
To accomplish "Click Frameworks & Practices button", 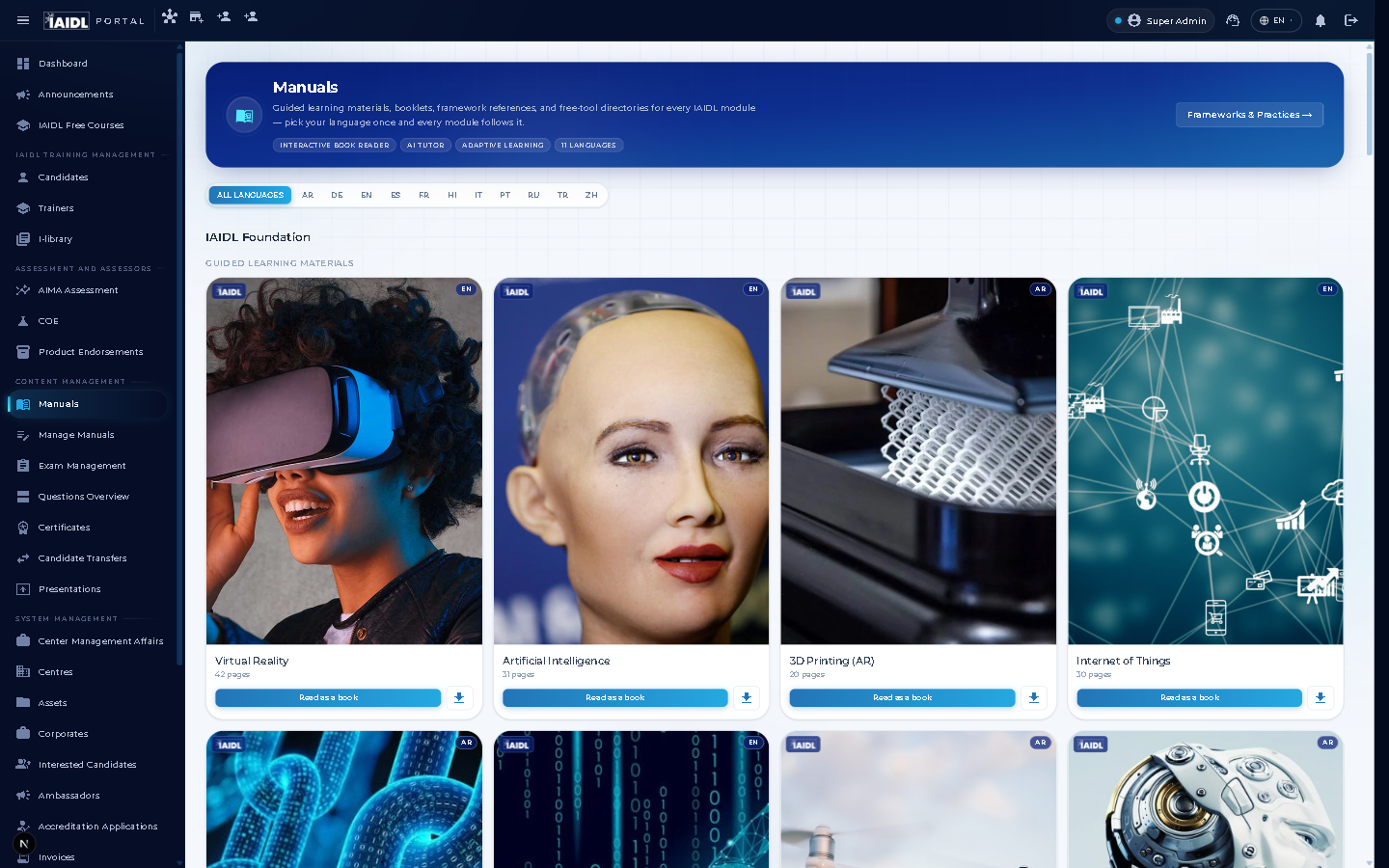I will coord(1249,115).
